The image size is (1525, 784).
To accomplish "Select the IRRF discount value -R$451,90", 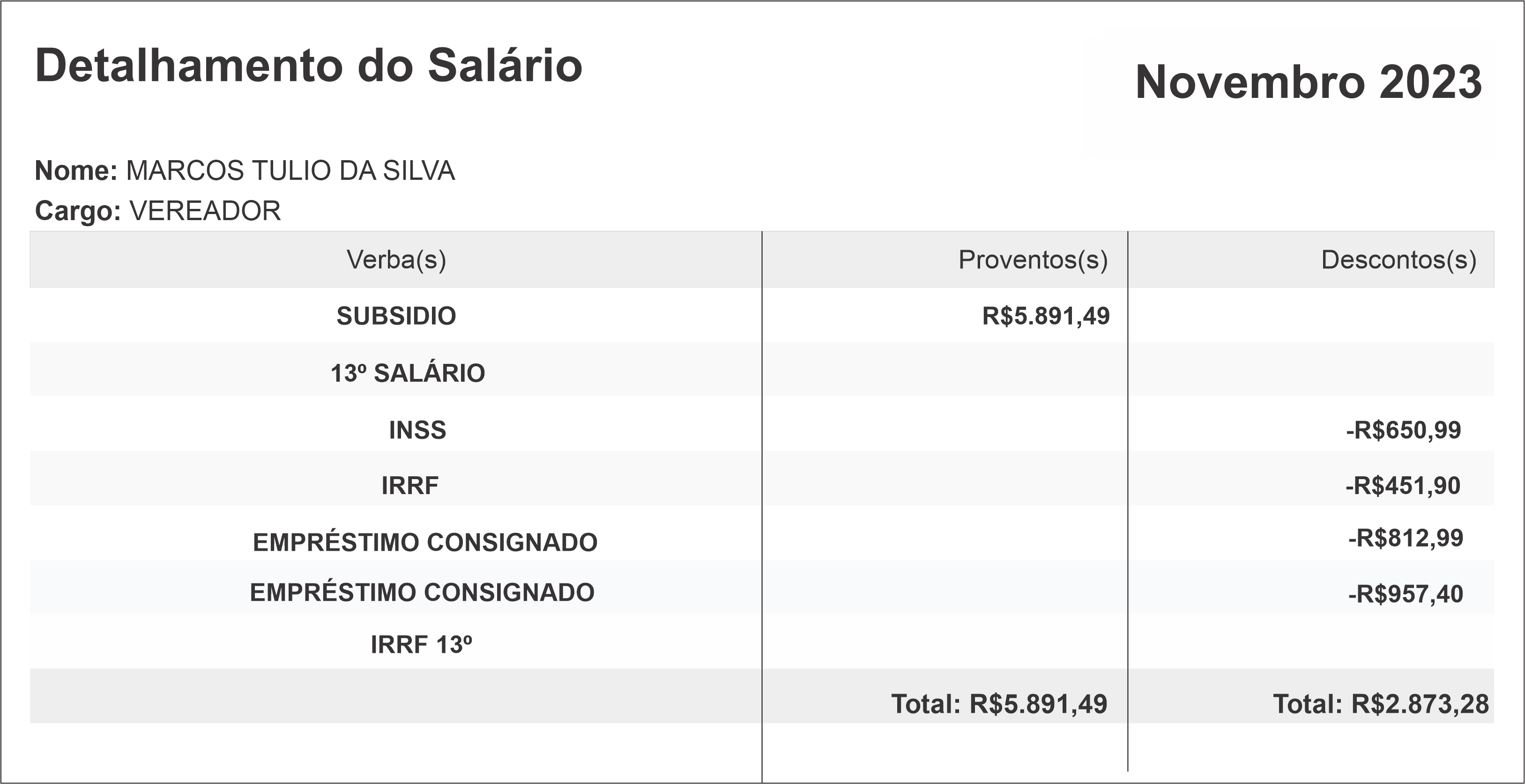I will pos(1402,486).
